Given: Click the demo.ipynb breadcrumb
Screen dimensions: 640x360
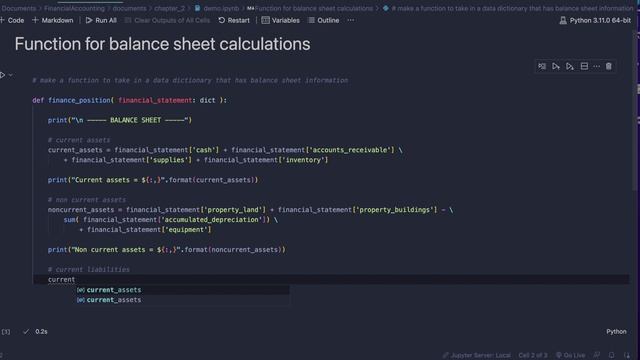Looking at the screenshot, I should [217, 8].
